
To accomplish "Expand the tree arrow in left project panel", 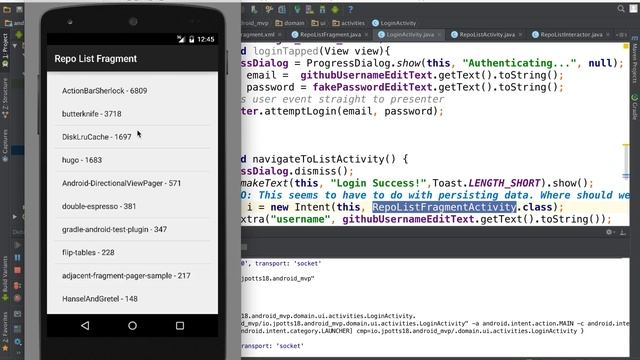I will pyautogui.click(x=15, y=46).
